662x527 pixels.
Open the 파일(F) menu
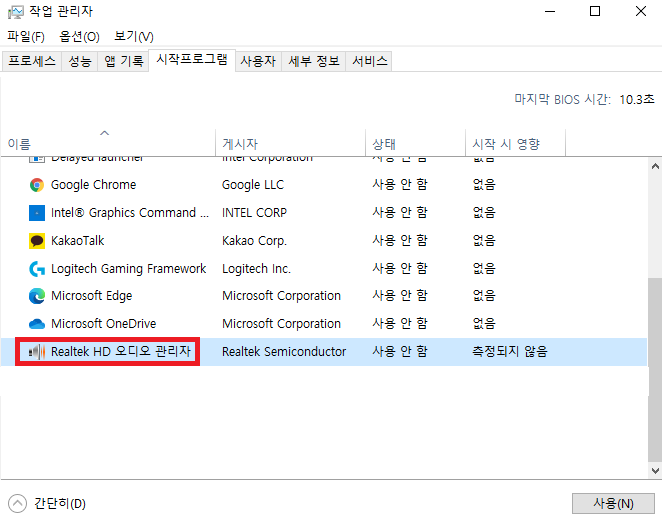pyautogui.click(x=26, y=37)
